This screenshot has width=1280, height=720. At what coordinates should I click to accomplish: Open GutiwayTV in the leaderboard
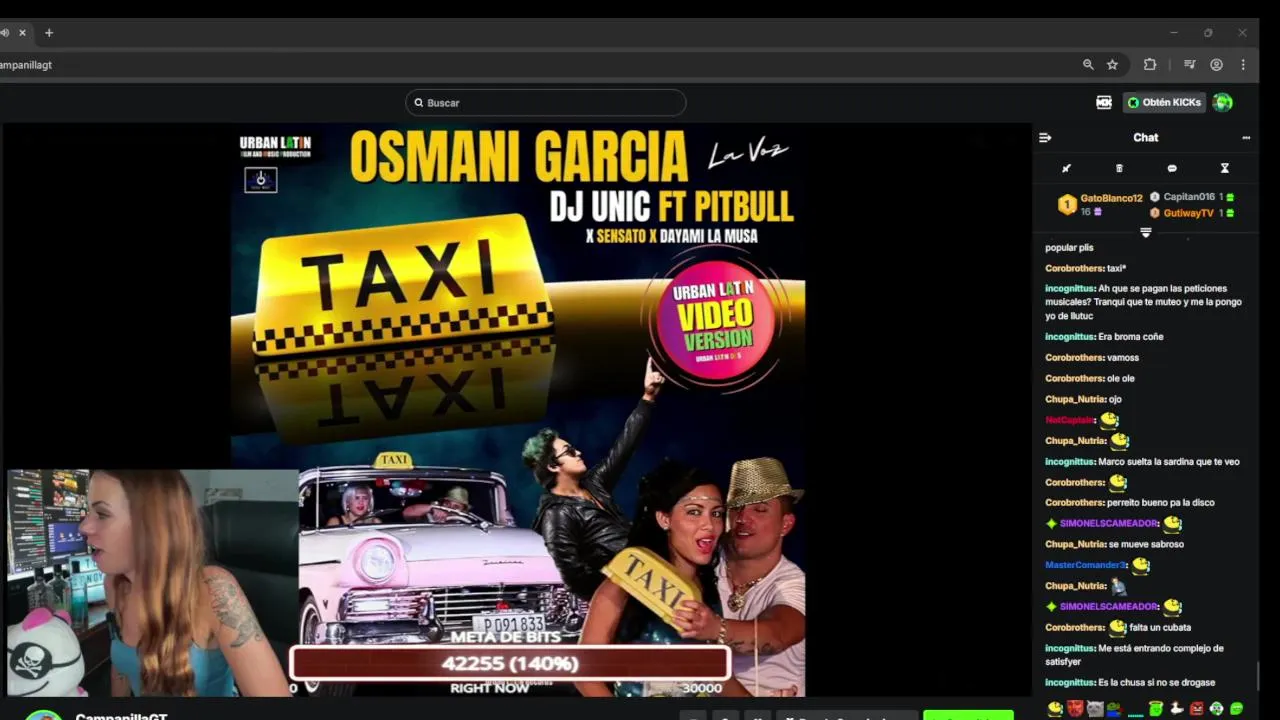tap(1188, 213)
